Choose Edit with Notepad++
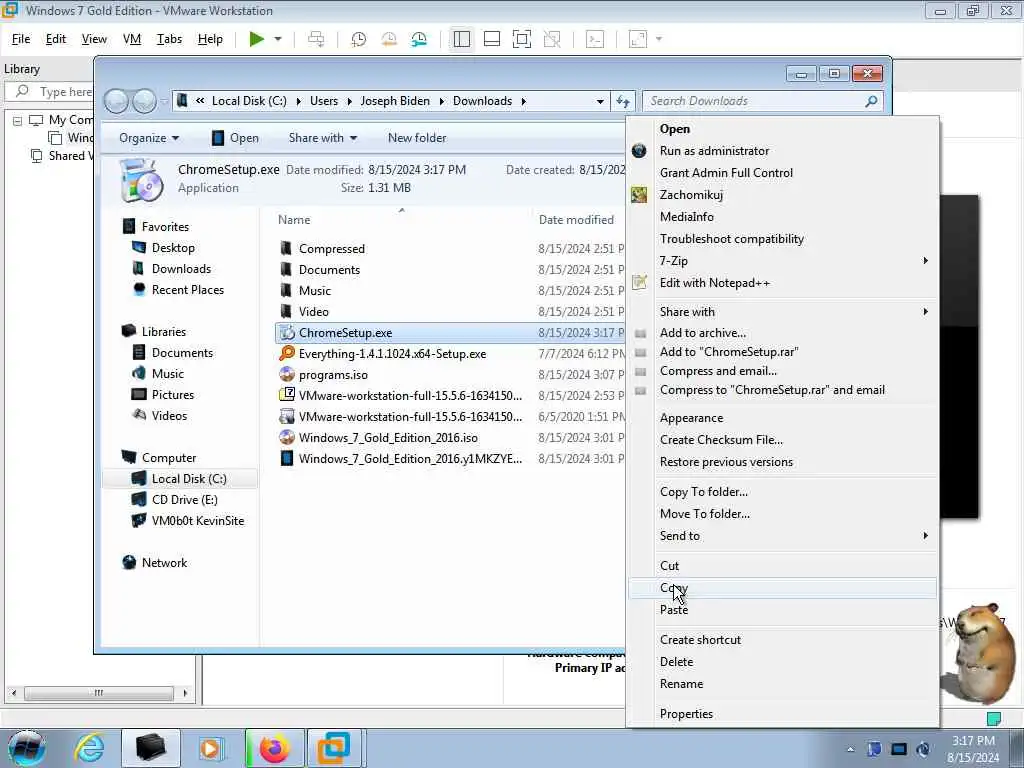 714,283
